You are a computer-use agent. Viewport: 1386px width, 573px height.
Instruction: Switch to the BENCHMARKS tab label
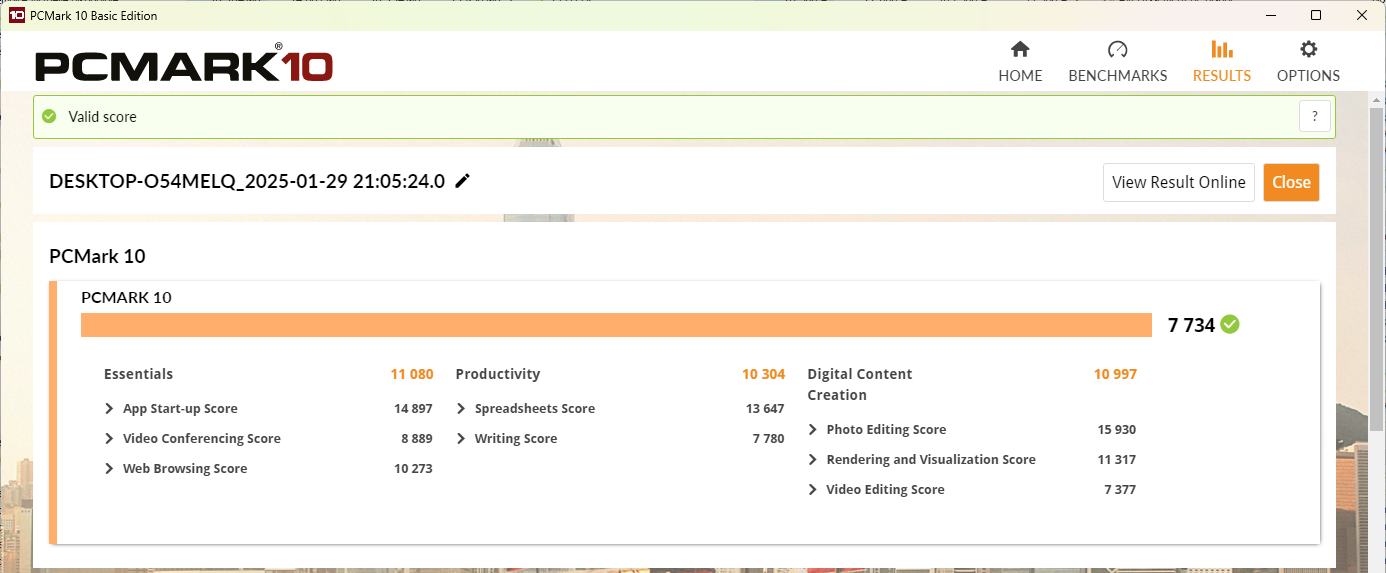[x=1118, y=76]
